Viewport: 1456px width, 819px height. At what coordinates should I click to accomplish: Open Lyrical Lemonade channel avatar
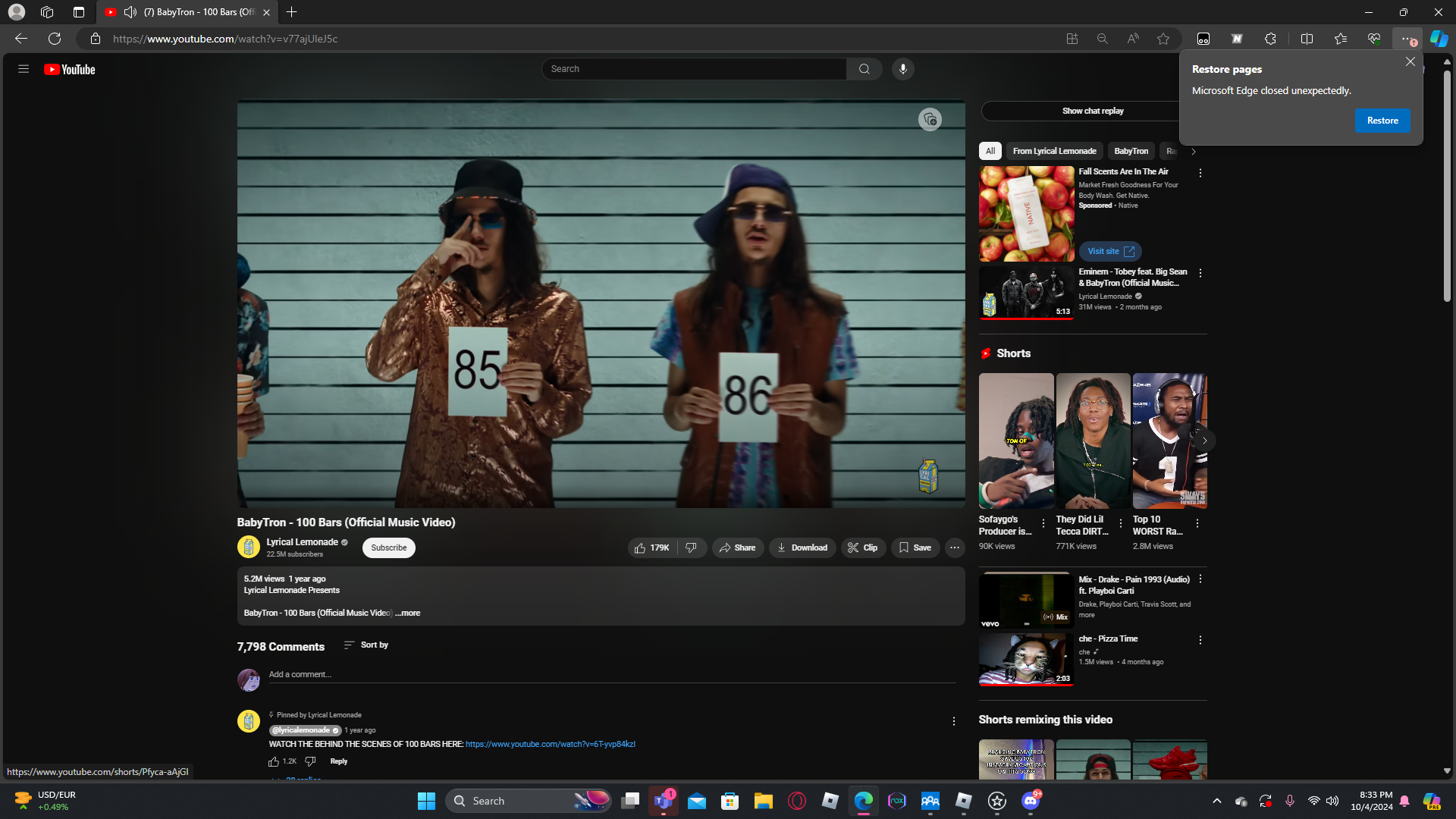tap(249, 547)
